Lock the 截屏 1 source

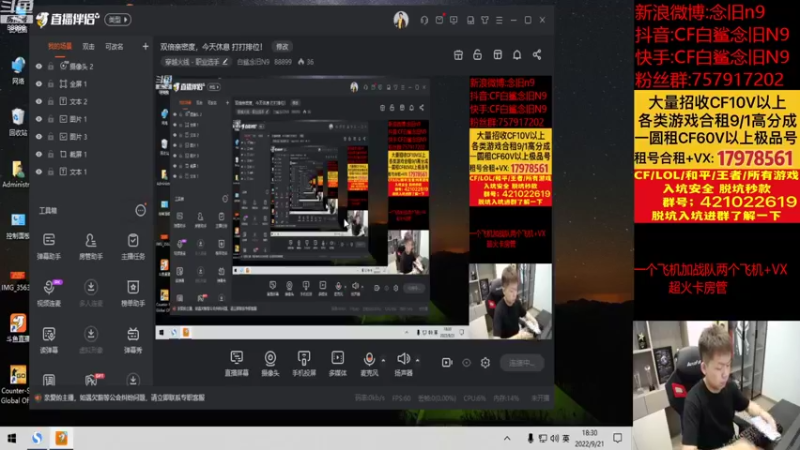pyautogui.click(x=51, y=154)
